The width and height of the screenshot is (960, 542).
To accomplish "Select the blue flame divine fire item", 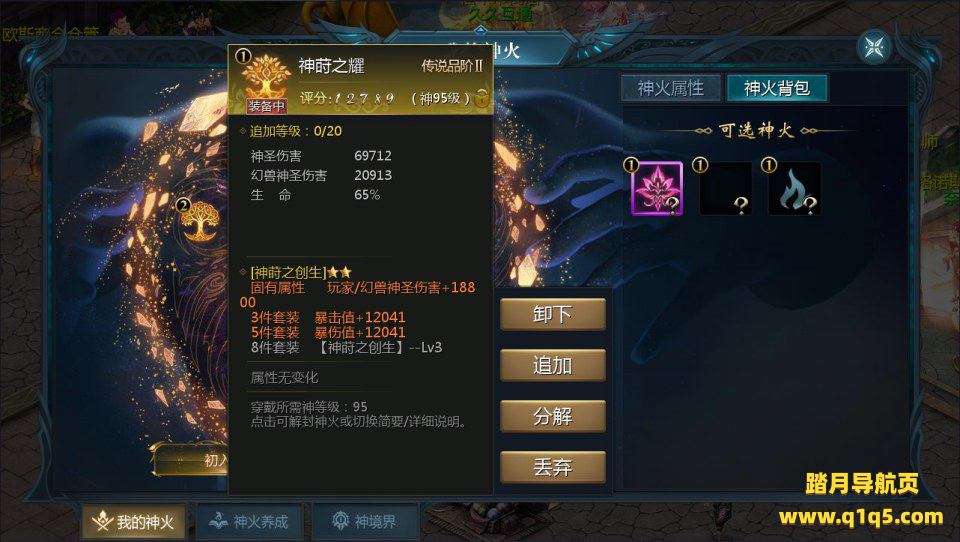I will click(795, 189).
